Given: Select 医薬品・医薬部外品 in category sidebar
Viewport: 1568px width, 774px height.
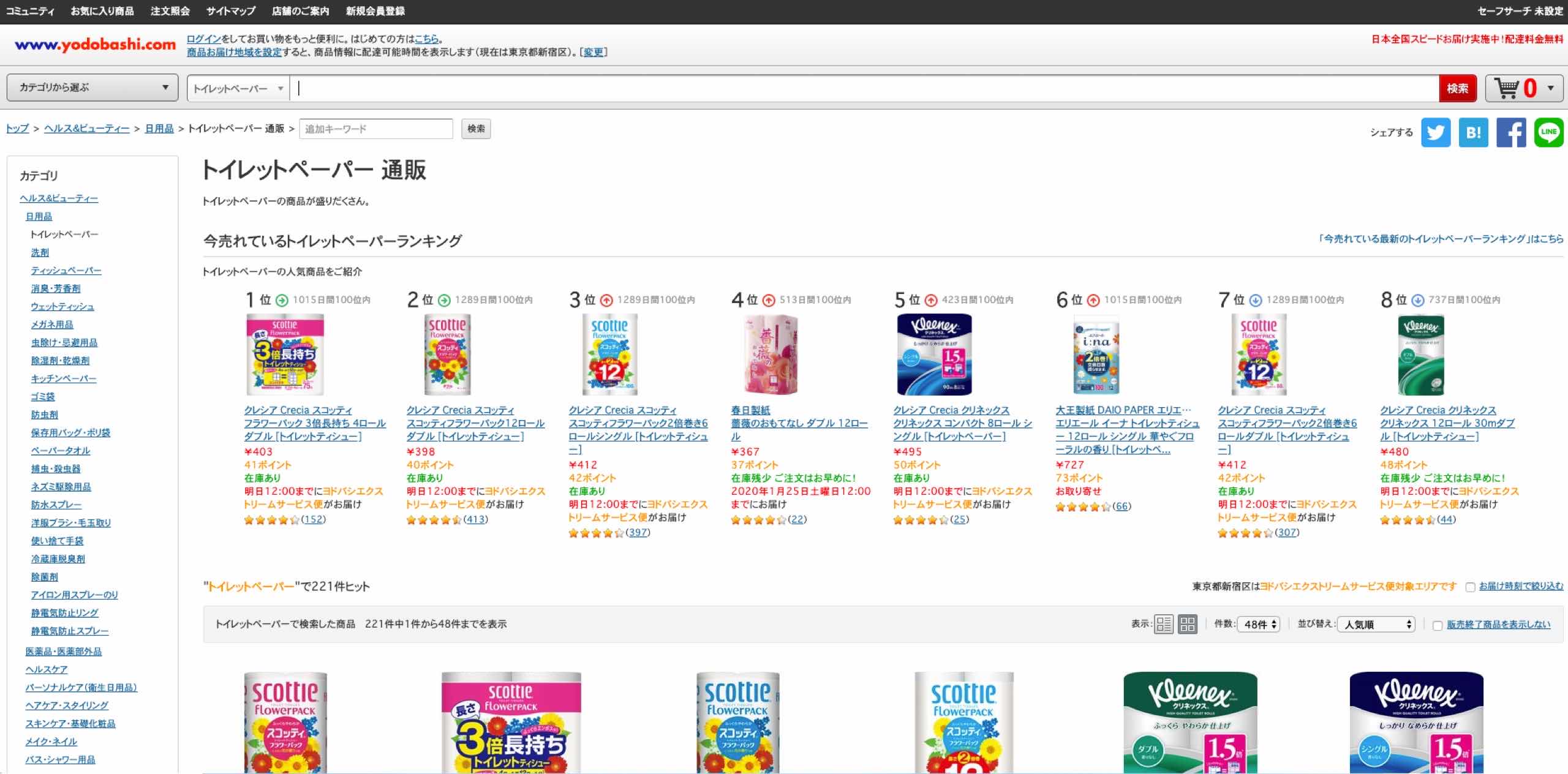Looking at the screenshot, I should [x=64, y=652].
